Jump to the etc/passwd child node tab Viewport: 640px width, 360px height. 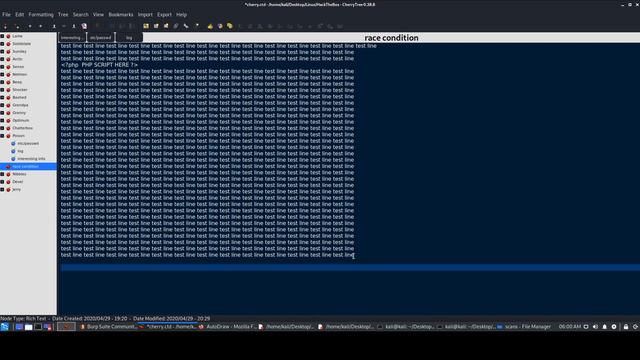click(100, 38)
